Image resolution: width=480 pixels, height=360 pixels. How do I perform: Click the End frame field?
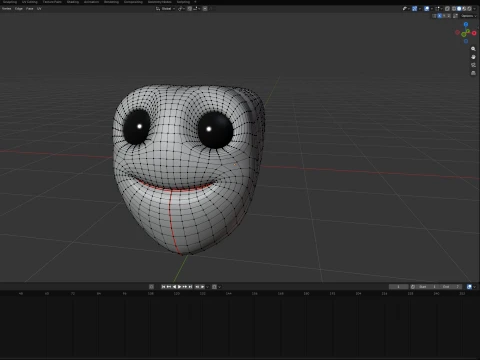[450, 287]
